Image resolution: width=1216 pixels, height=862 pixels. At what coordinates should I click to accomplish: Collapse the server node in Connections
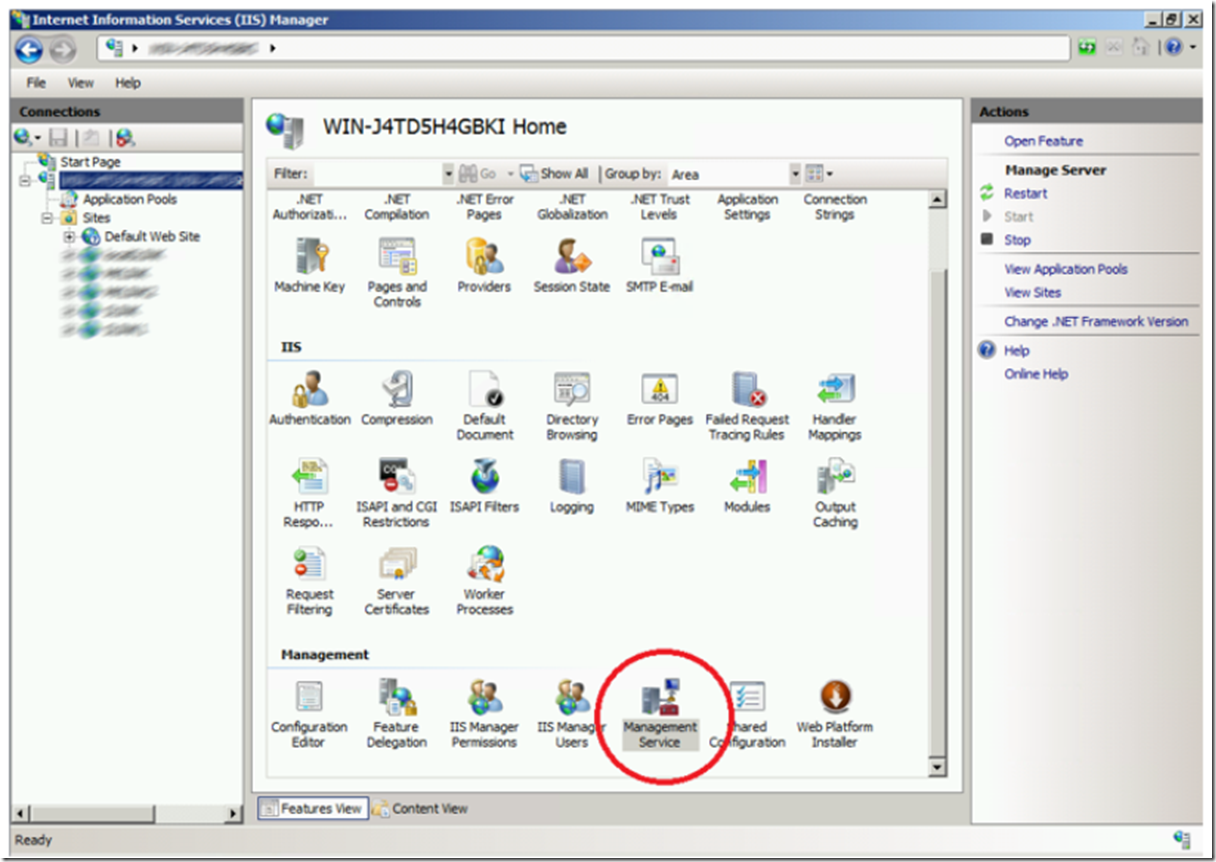click(x=25, y=180)
